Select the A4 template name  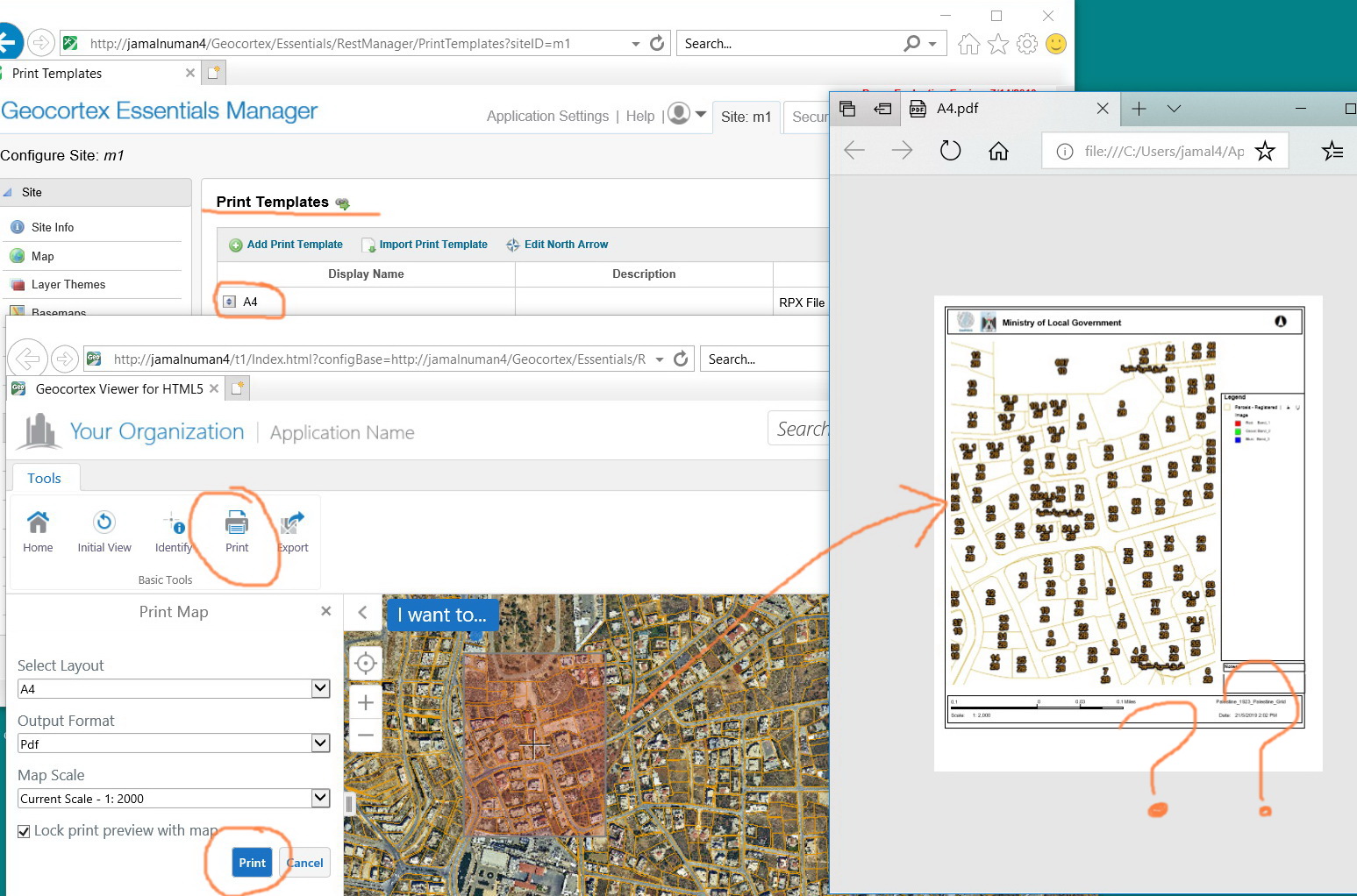point(250,302)
